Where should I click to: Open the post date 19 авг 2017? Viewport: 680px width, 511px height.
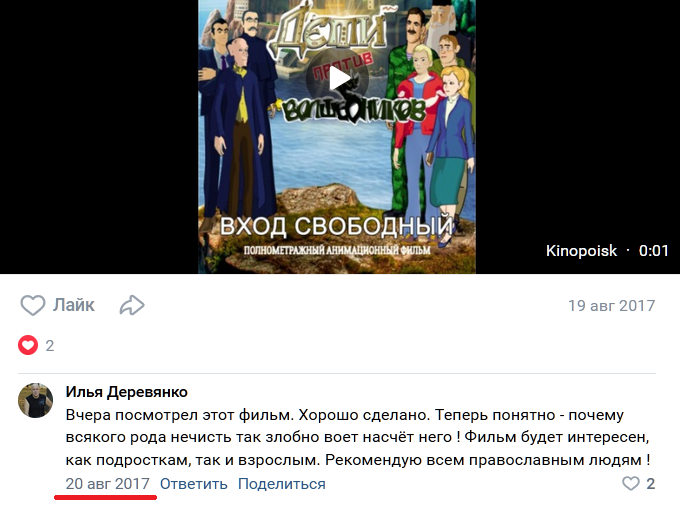tap(611, 306)
